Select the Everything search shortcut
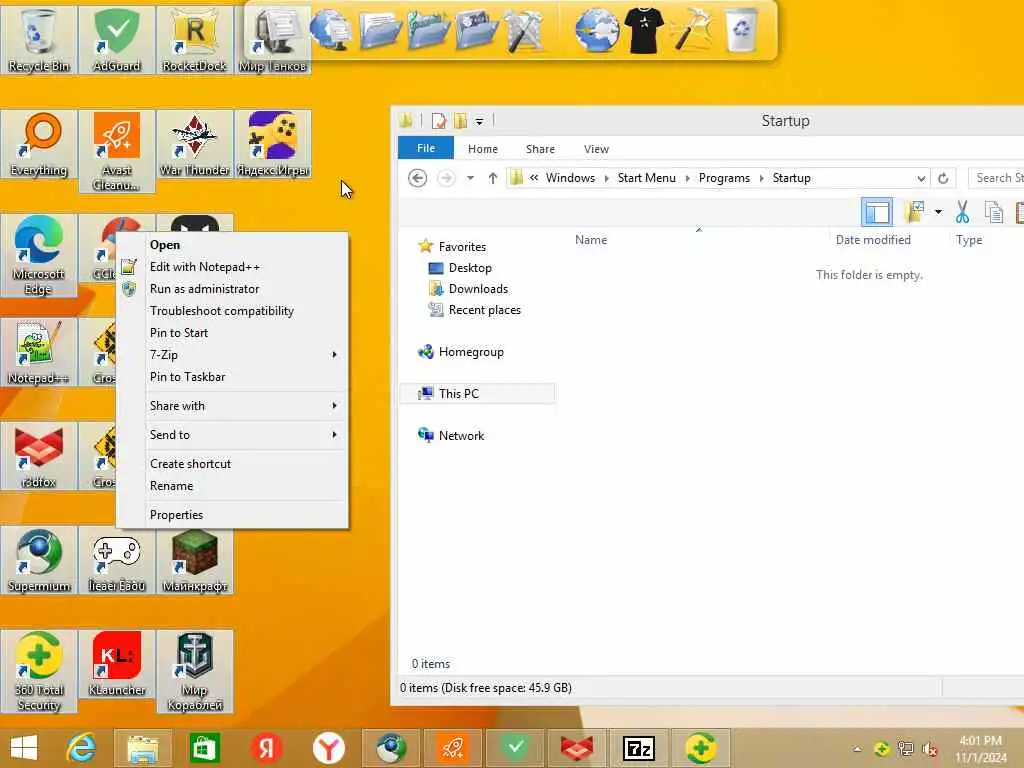 click(39, 144)
